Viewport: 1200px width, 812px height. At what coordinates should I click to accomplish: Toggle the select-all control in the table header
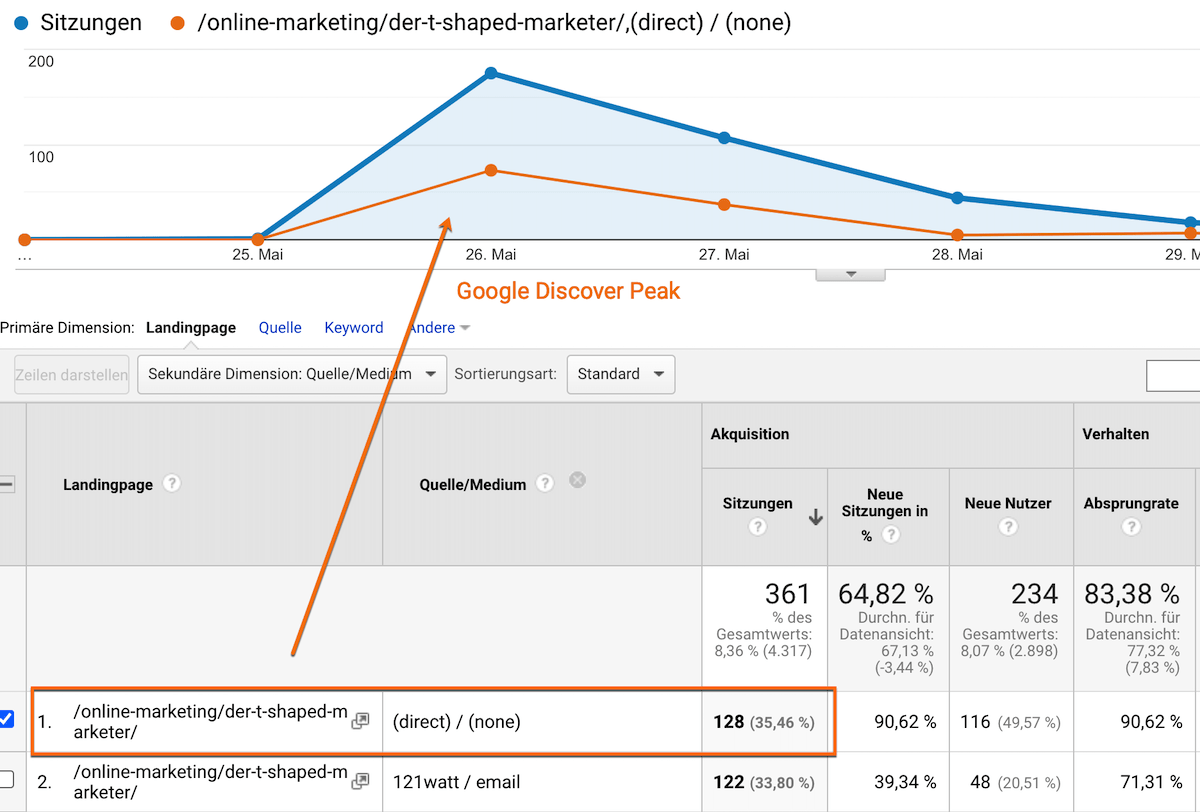click(x=7, y=484)
